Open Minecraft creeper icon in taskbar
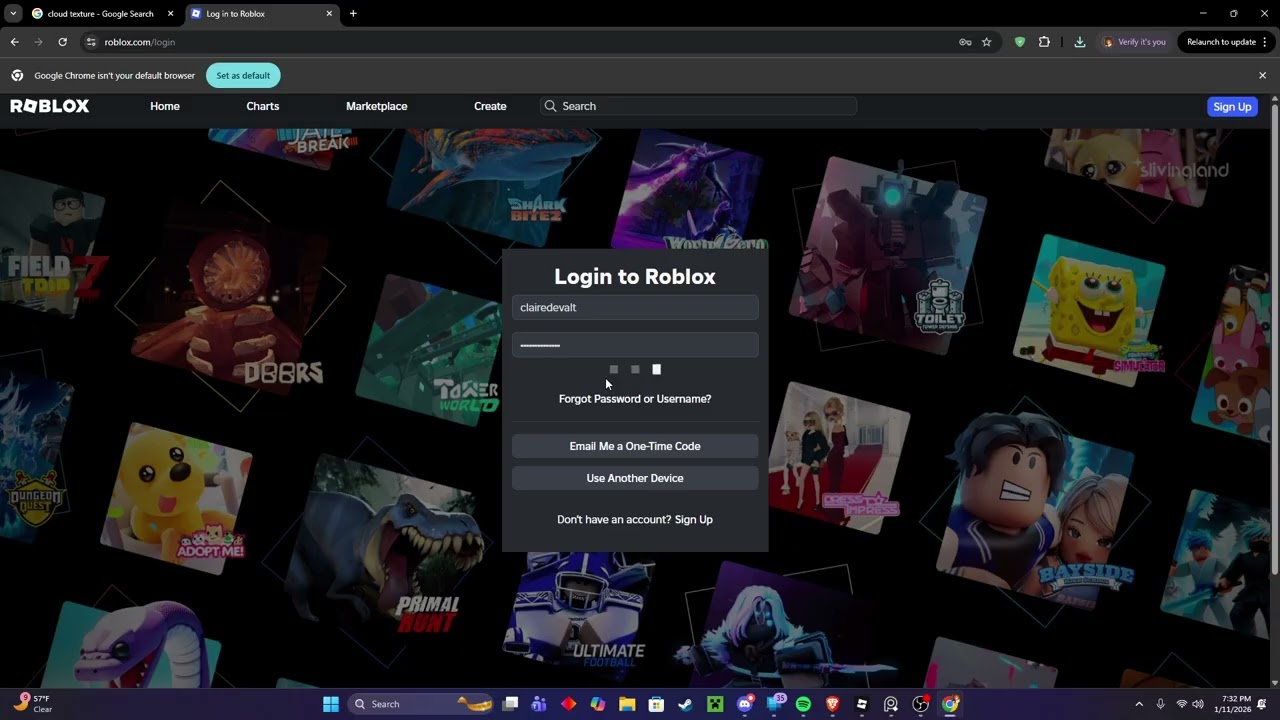The image size is (1280, 720). tap(715, 704)
